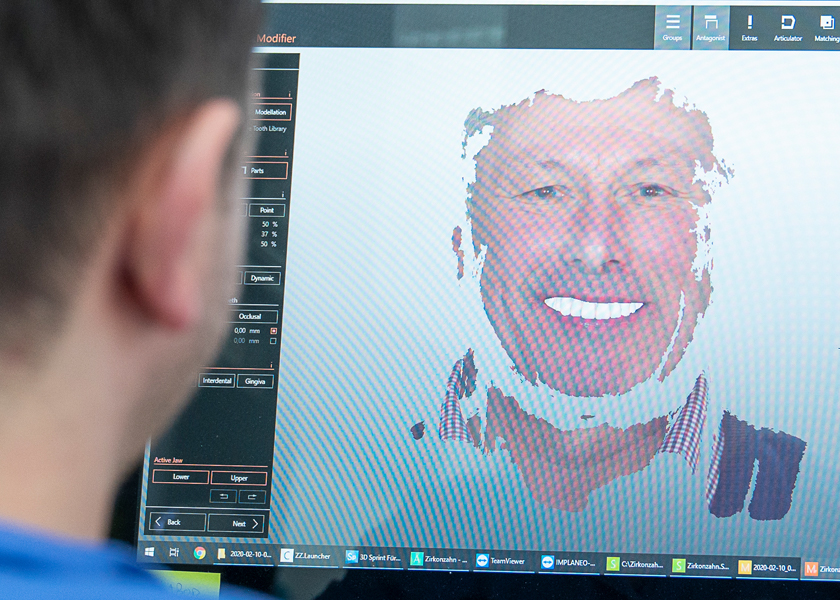Open the Articulator tool

click(788, 27)
